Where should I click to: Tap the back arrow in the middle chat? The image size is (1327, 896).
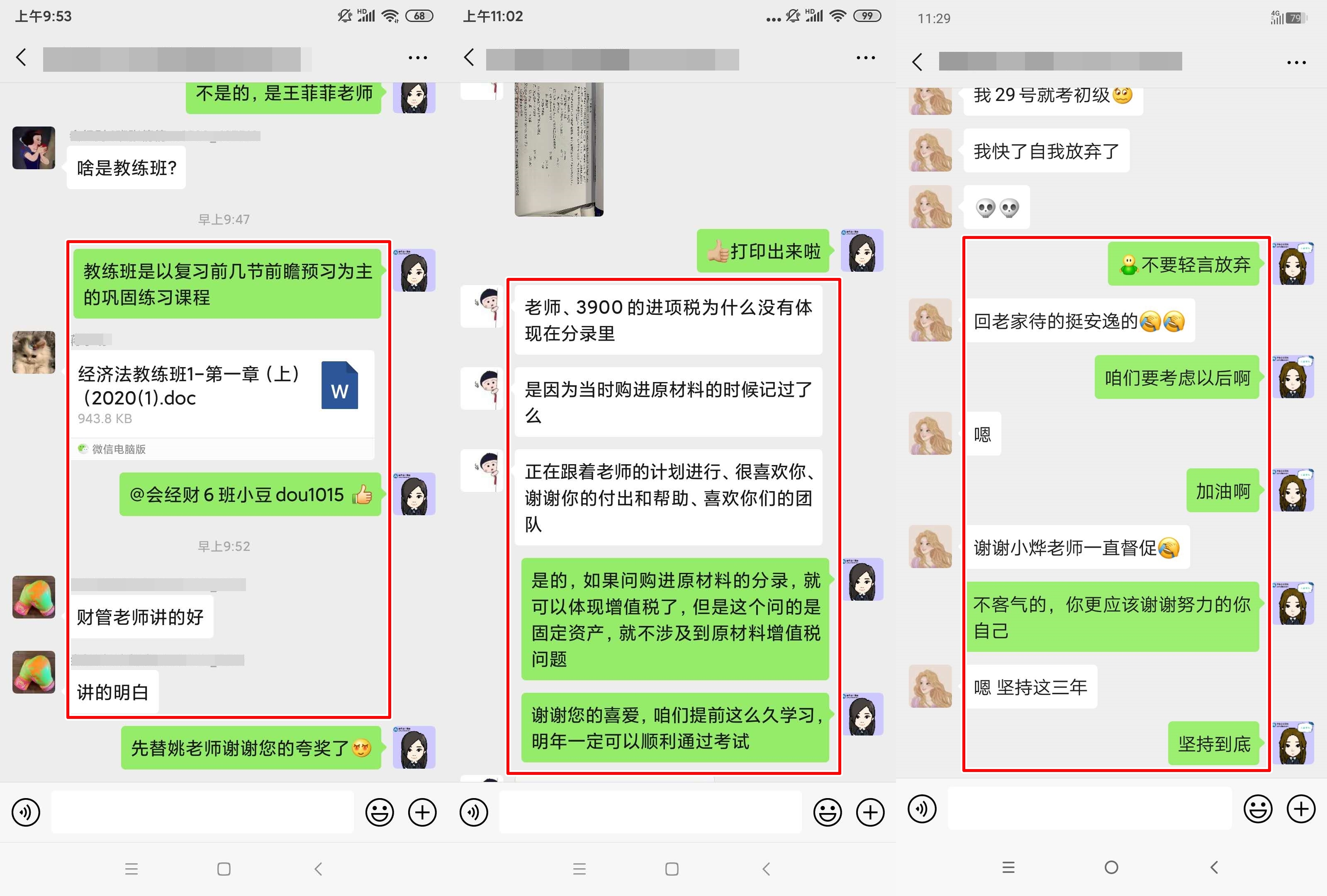pos(468,57)
